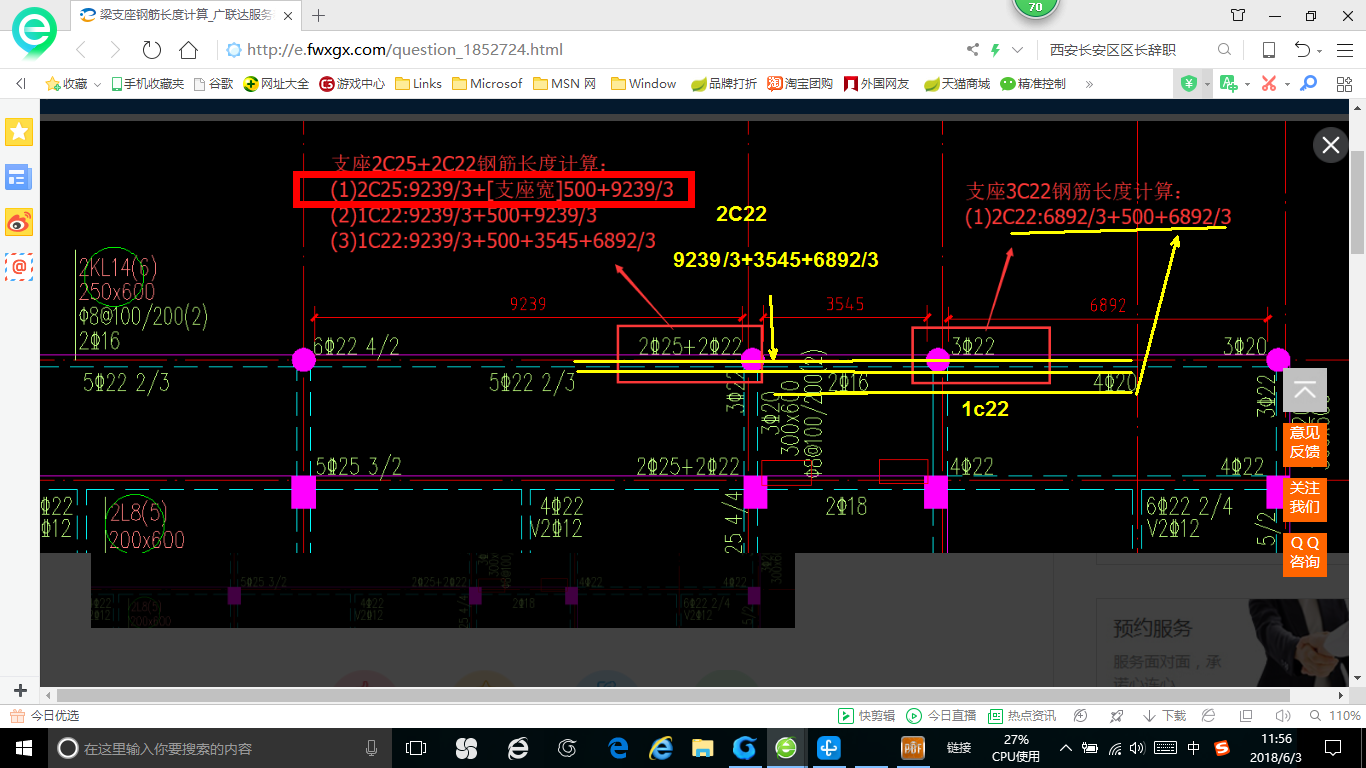Open 快剪辑 in the status bar
This screenshot has height=768, width=1366.
pyautogui.click(x=866, y=716)
